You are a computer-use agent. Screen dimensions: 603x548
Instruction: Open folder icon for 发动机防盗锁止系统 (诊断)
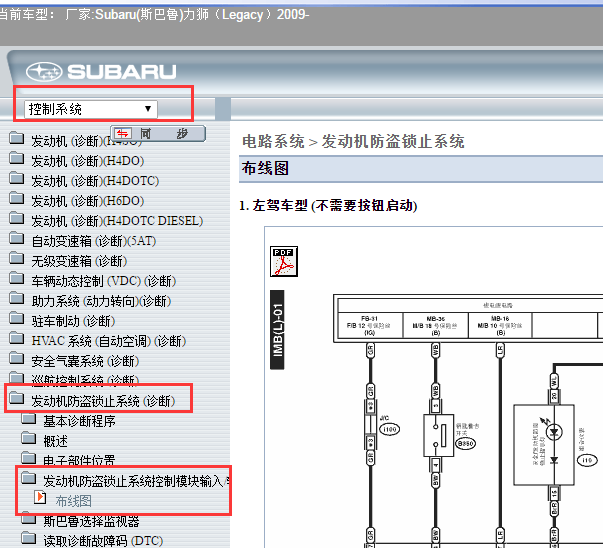(17, 398)
